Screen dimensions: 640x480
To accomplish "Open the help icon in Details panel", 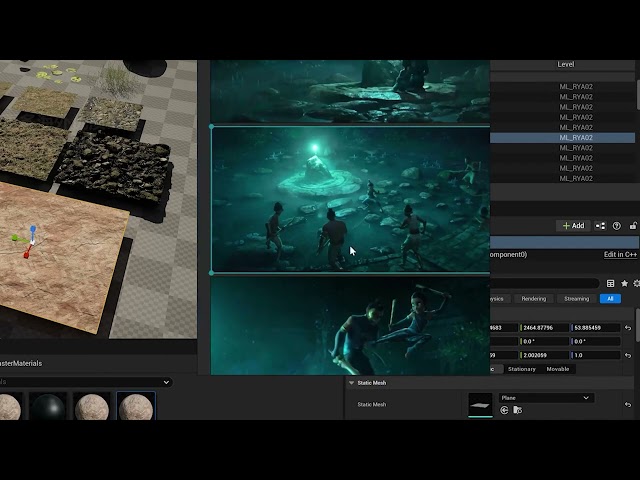I will pos(616,226).
